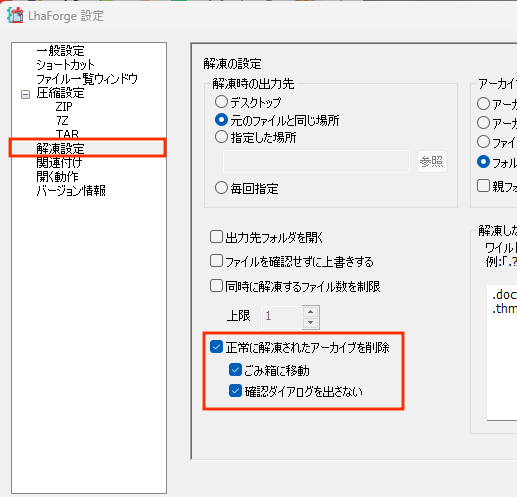Click the output folder path field

[x=316, y=162]
